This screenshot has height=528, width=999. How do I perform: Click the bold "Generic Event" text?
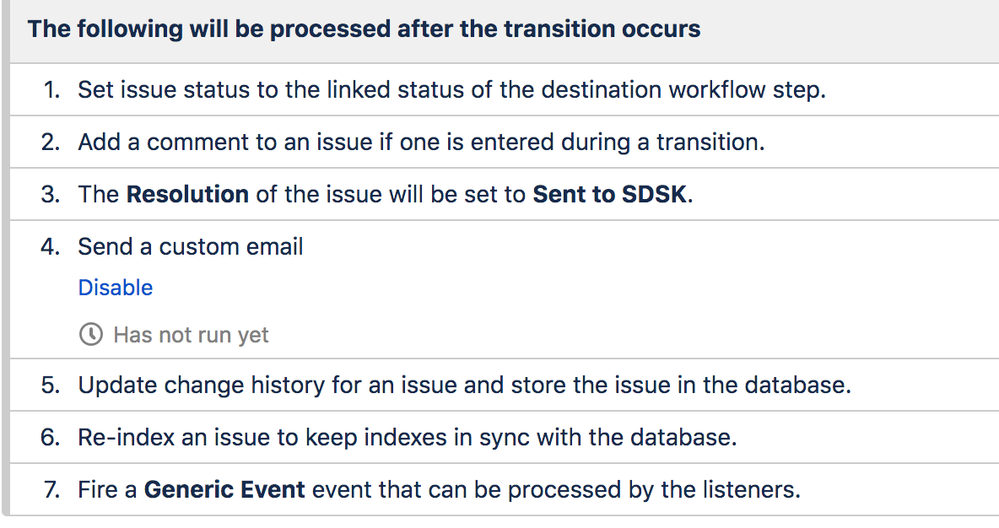pos(224,490)
